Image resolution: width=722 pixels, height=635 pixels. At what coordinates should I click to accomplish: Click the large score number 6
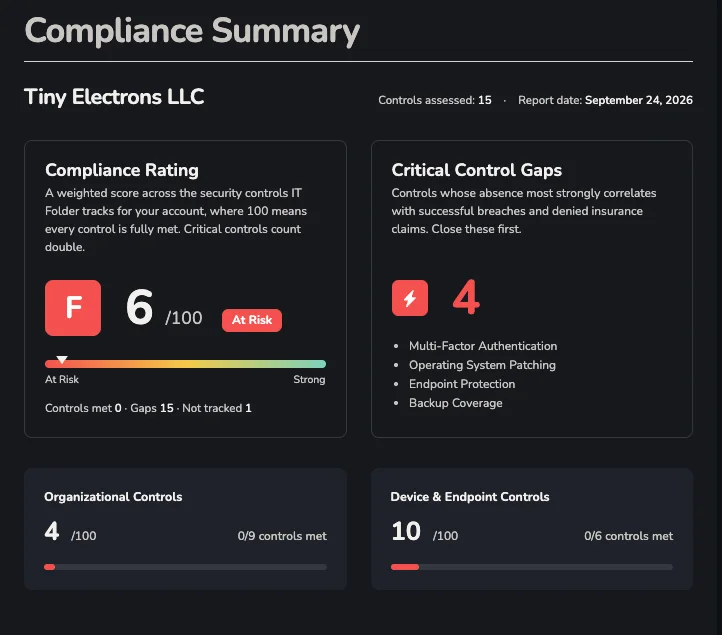[x=139, y=307]
